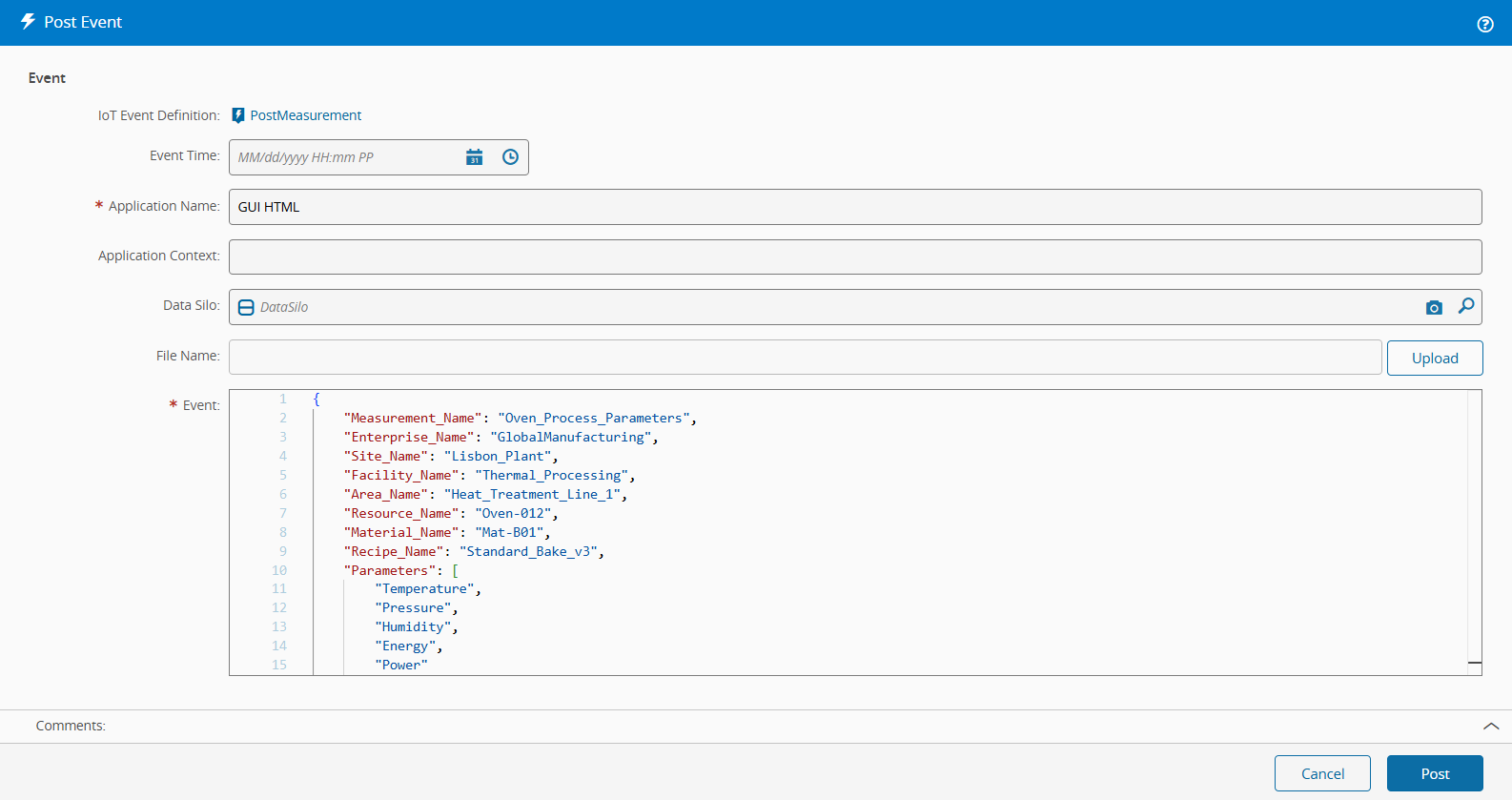Click the Data Silo camera icon
The height and width of the screenshot is (800, 1512).
1434,307
